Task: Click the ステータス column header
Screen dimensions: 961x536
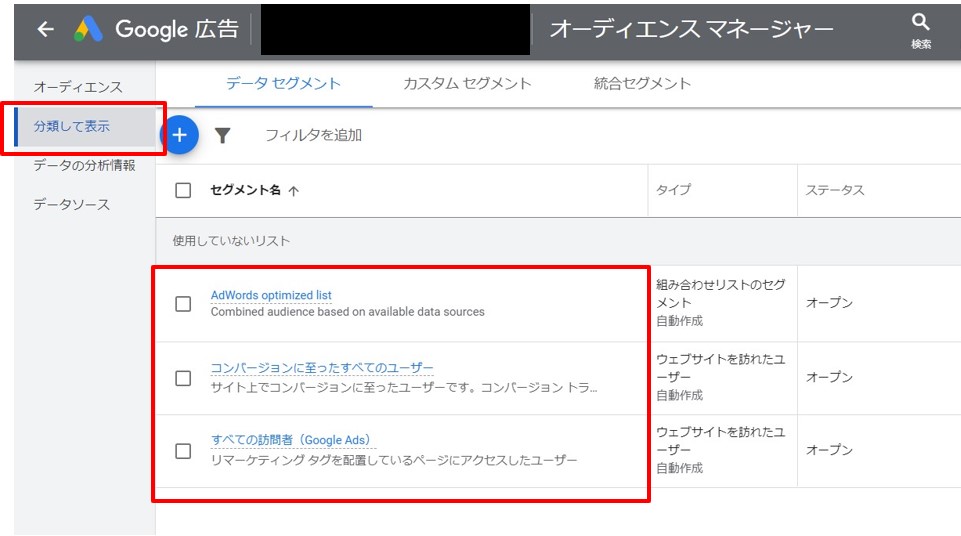Action: click(835, 191)
